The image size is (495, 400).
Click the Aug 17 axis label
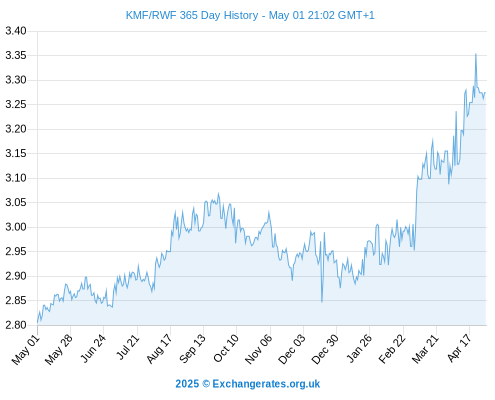[x=159, y=349]
